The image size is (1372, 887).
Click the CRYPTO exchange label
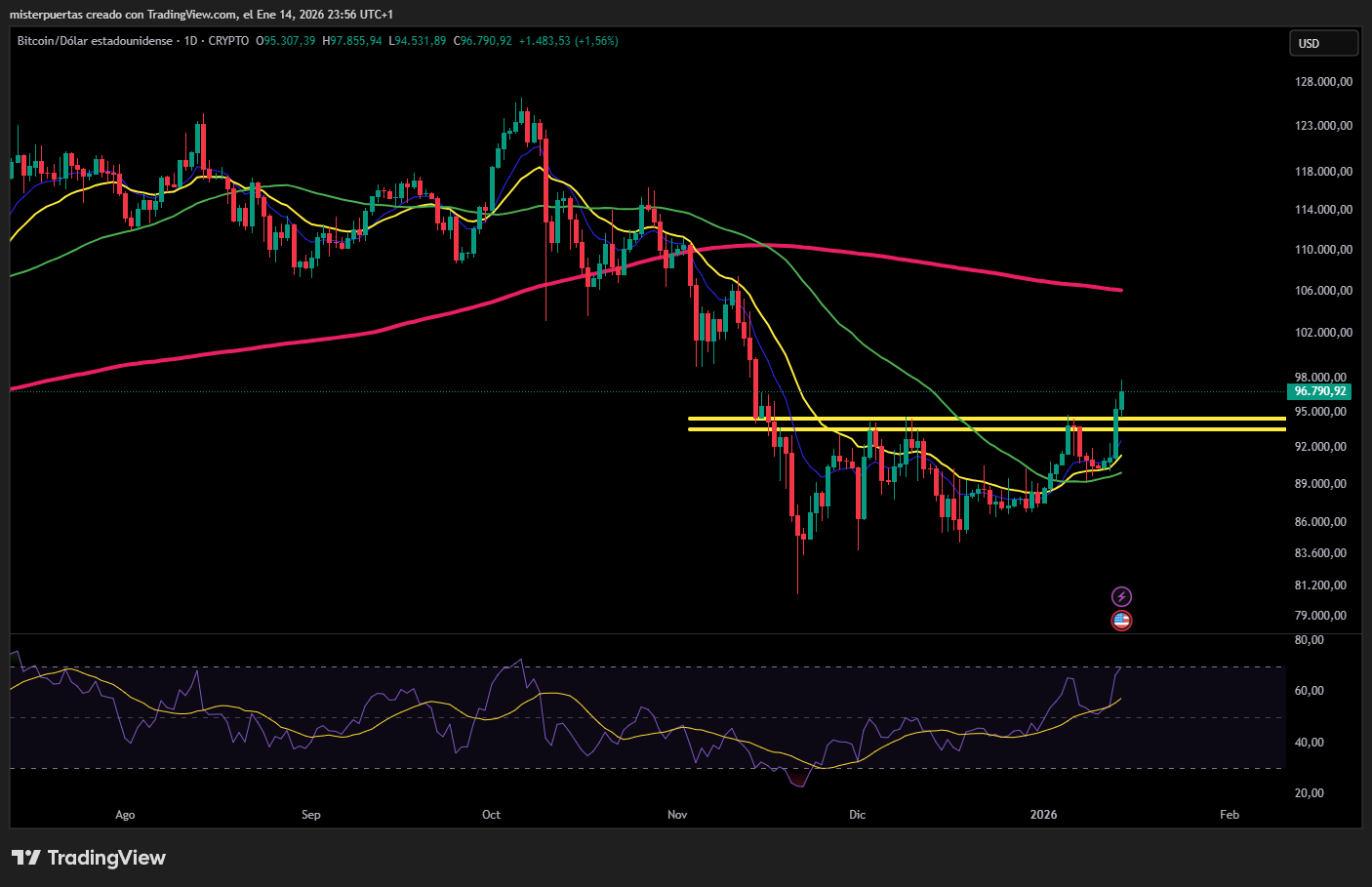point(228,41)
